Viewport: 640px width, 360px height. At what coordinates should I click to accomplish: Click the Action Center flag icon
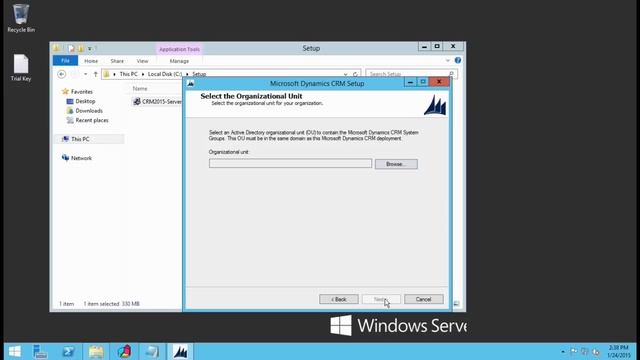click(574, 351)
